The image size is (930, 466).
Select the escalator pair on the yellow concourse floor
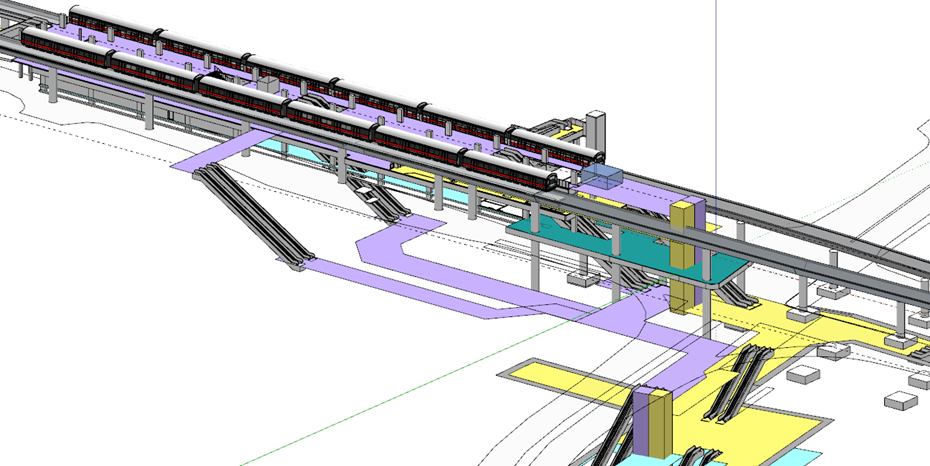(x=738, y=383)
